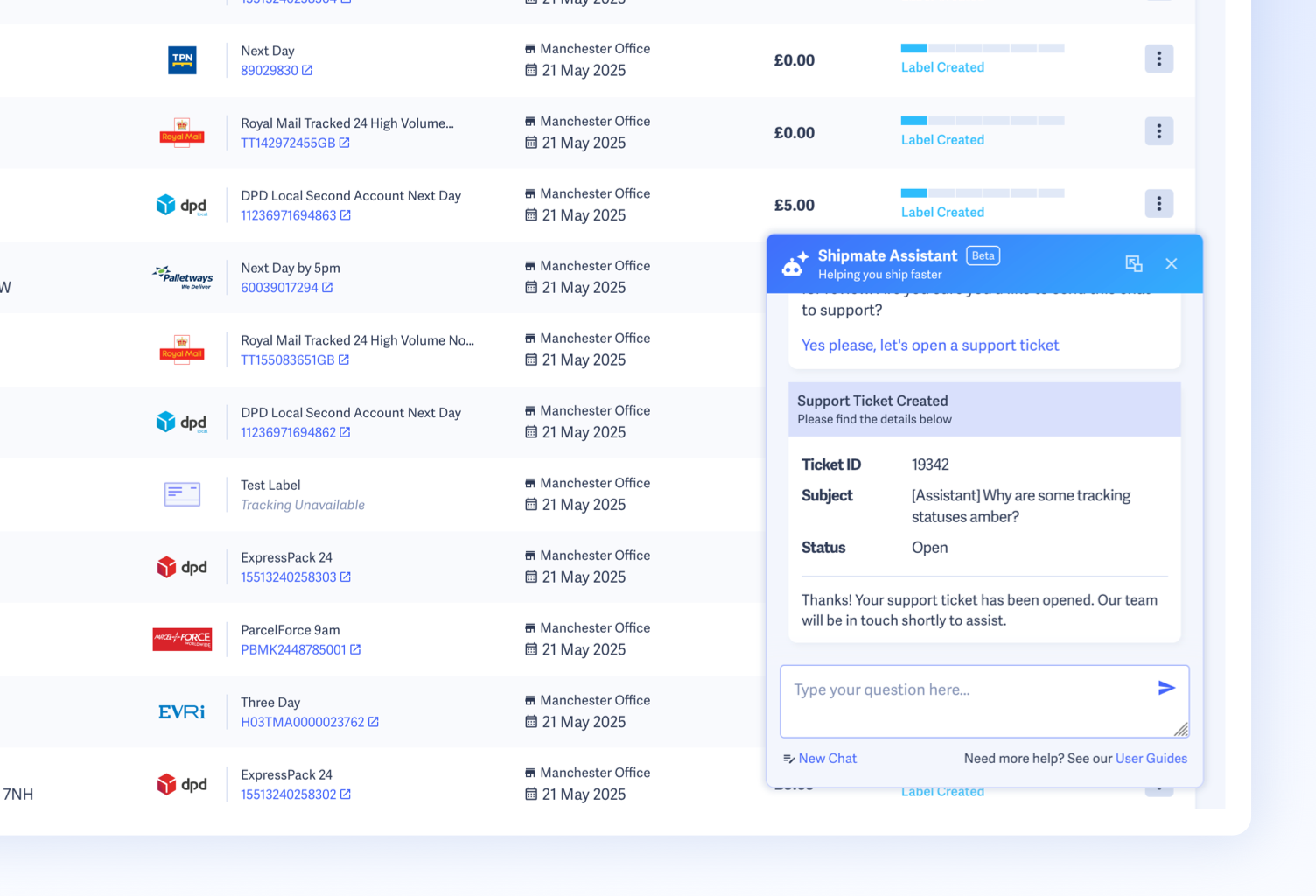Click the Status value 'Open'
The image size is (1316, 896).
pos(930,548)
